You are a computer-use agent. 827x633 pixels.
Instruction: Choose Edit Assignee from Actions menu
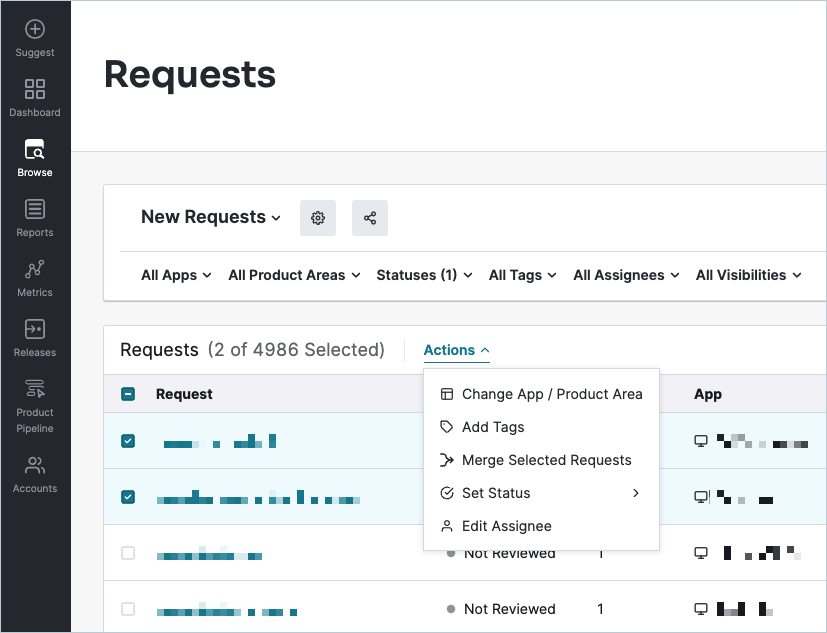click(541, 526)
